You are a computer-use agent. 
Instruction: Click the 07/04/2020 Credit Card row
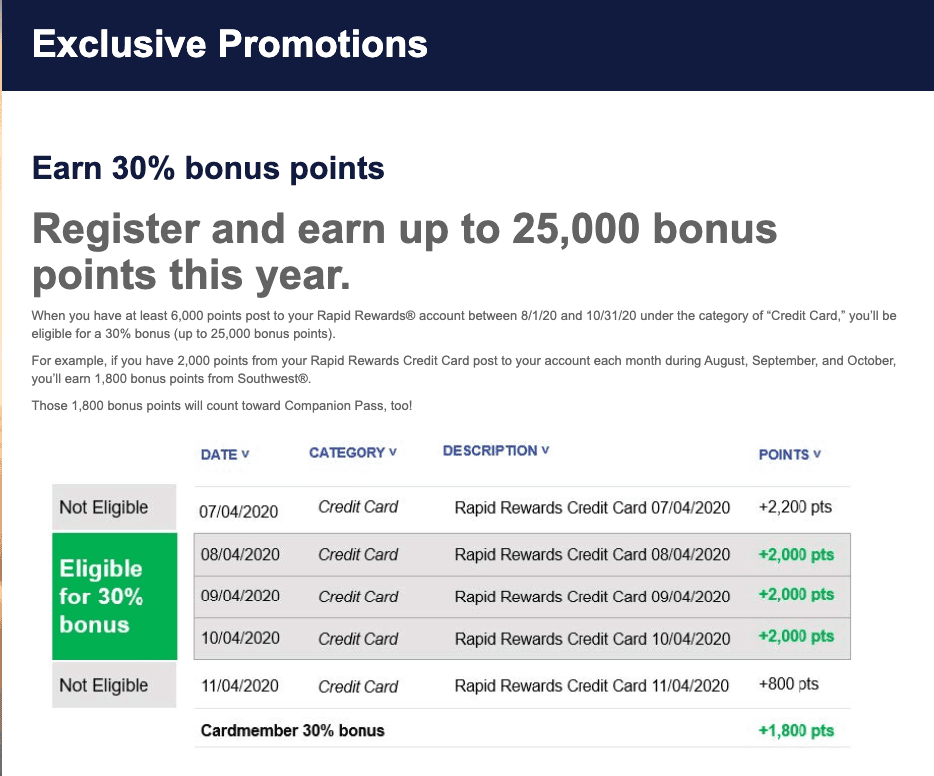(x=522, y=509)
